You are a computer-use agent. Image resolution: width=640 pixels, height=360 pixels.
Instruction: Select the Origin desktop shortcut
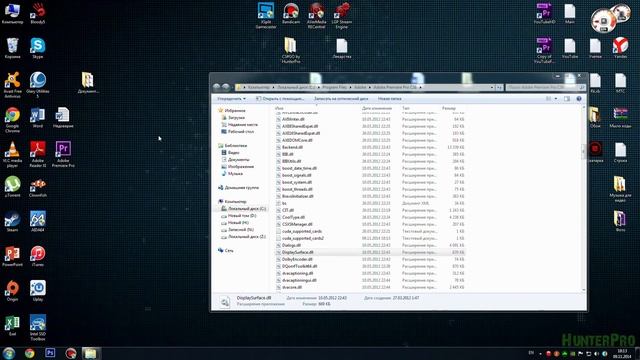pyautogui.click(x=12, y=291)
